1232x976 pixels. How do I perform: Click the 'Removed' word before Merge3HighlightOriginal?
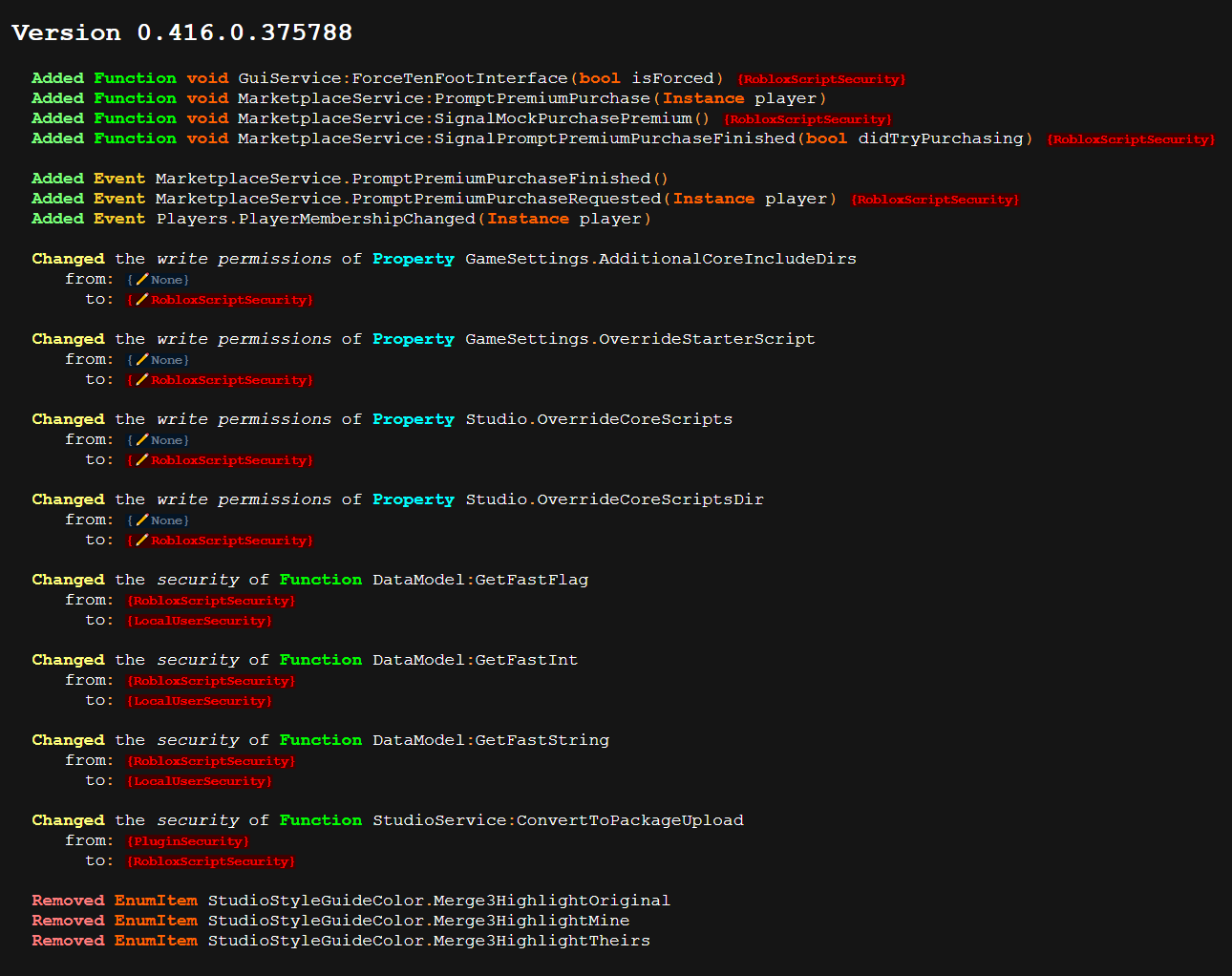pos(68,901)
